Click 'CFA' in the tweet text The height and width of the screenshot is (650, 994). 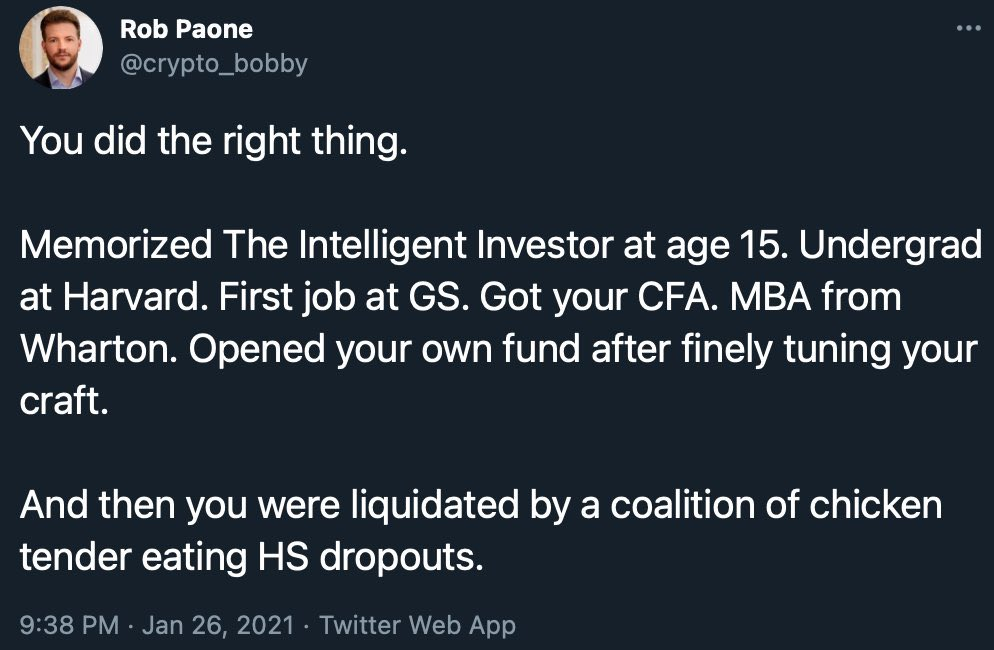click(x=678, y=297)
